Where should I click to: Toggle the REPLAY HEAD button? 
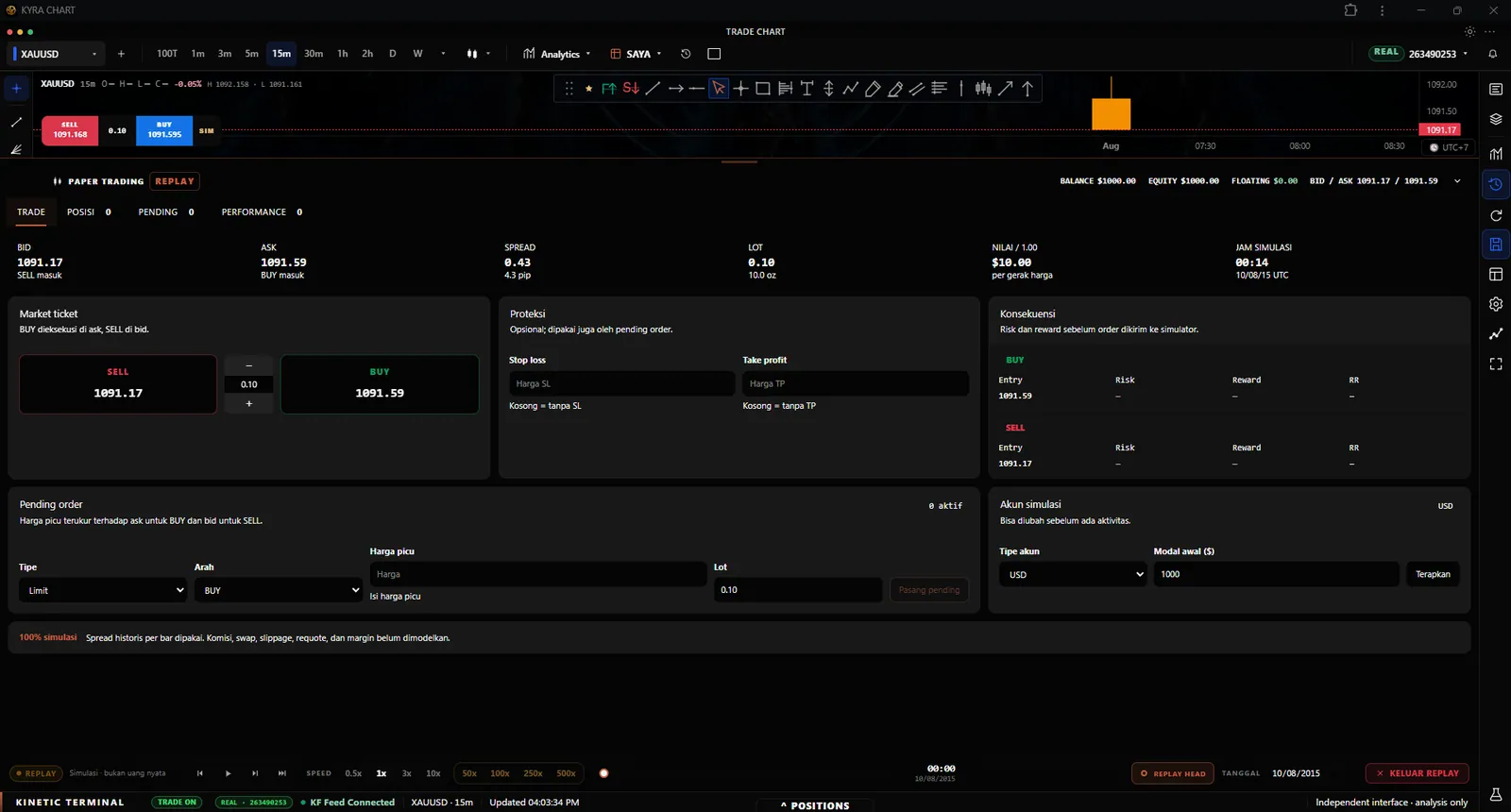tap(1173, 773)
